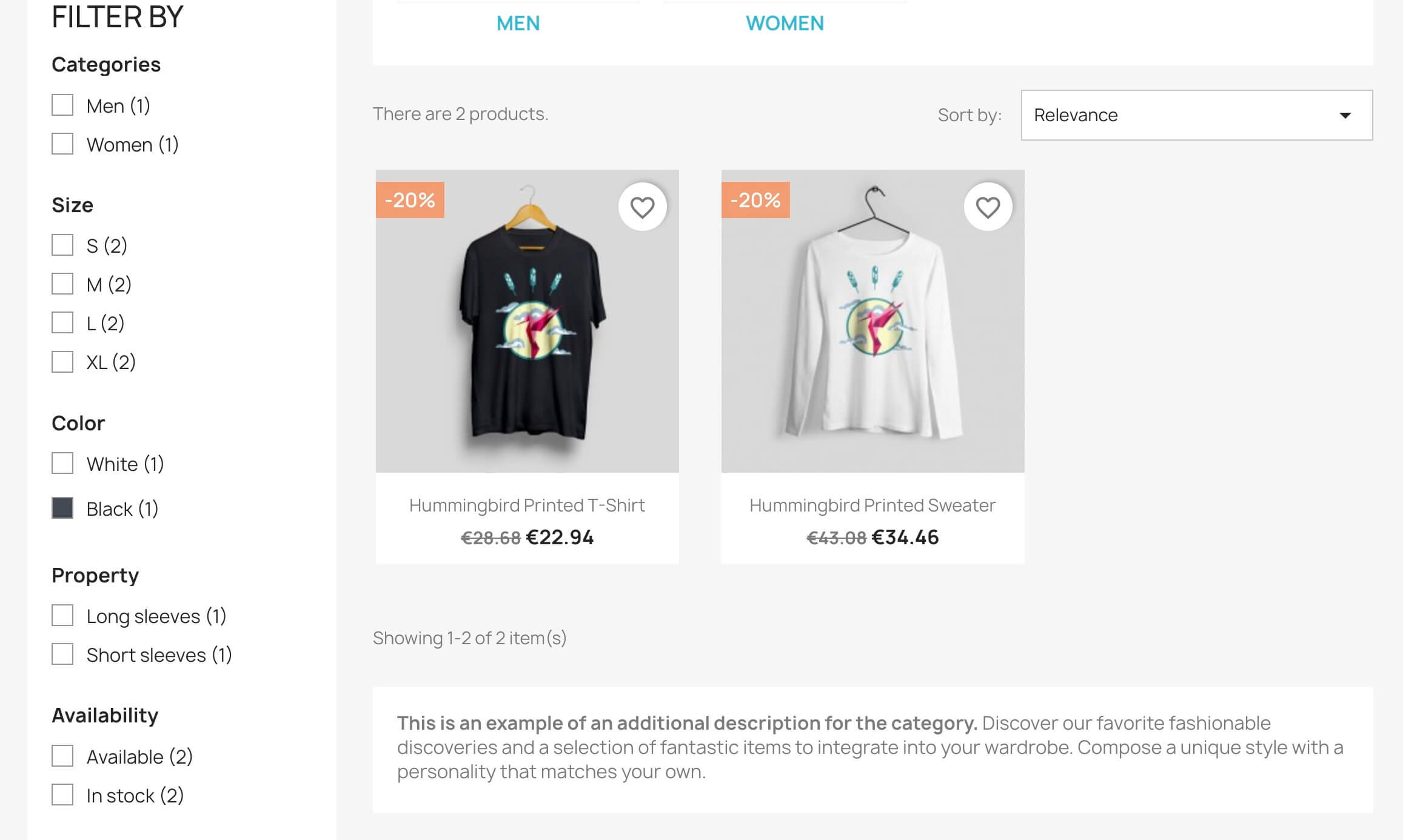
Task: Open the WOMEN subcategory link
Action: click(x=785, y=23)
